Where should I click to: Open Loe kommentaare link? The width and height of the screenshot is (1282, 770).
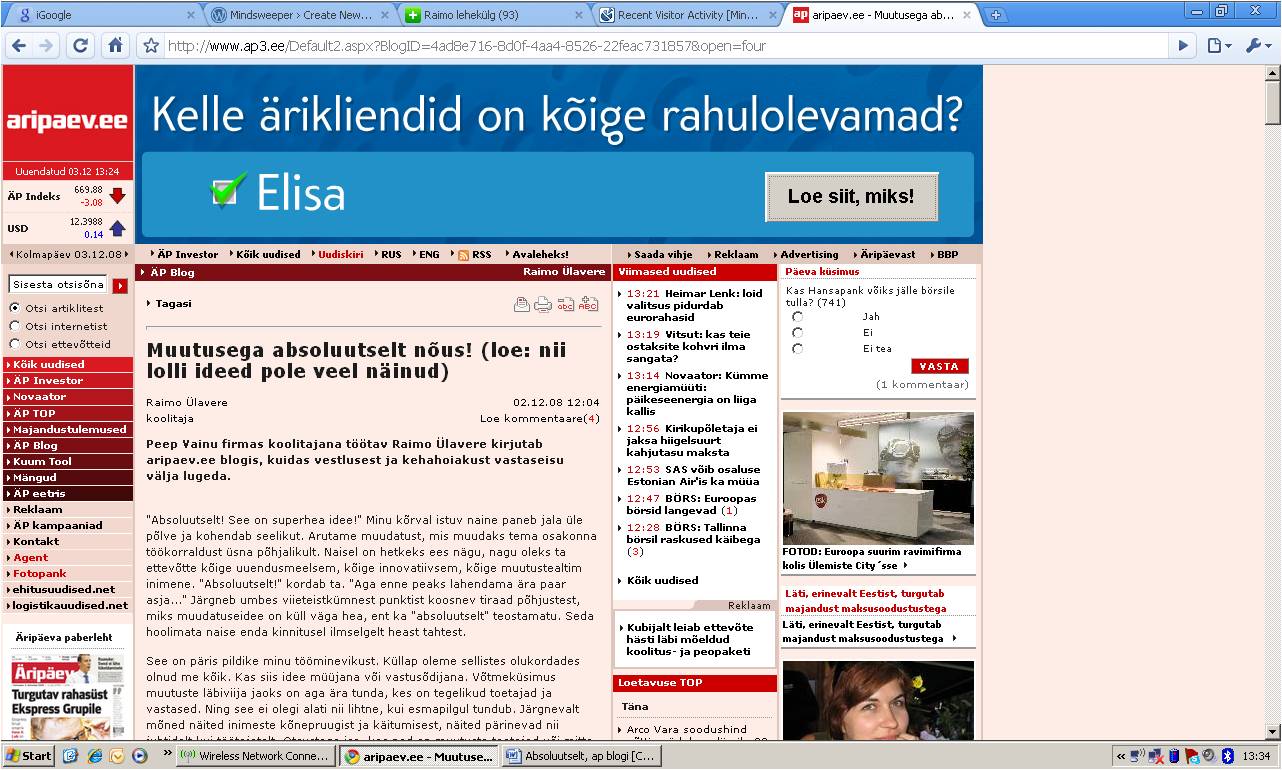pyautogui.click(x=540, y=418)
